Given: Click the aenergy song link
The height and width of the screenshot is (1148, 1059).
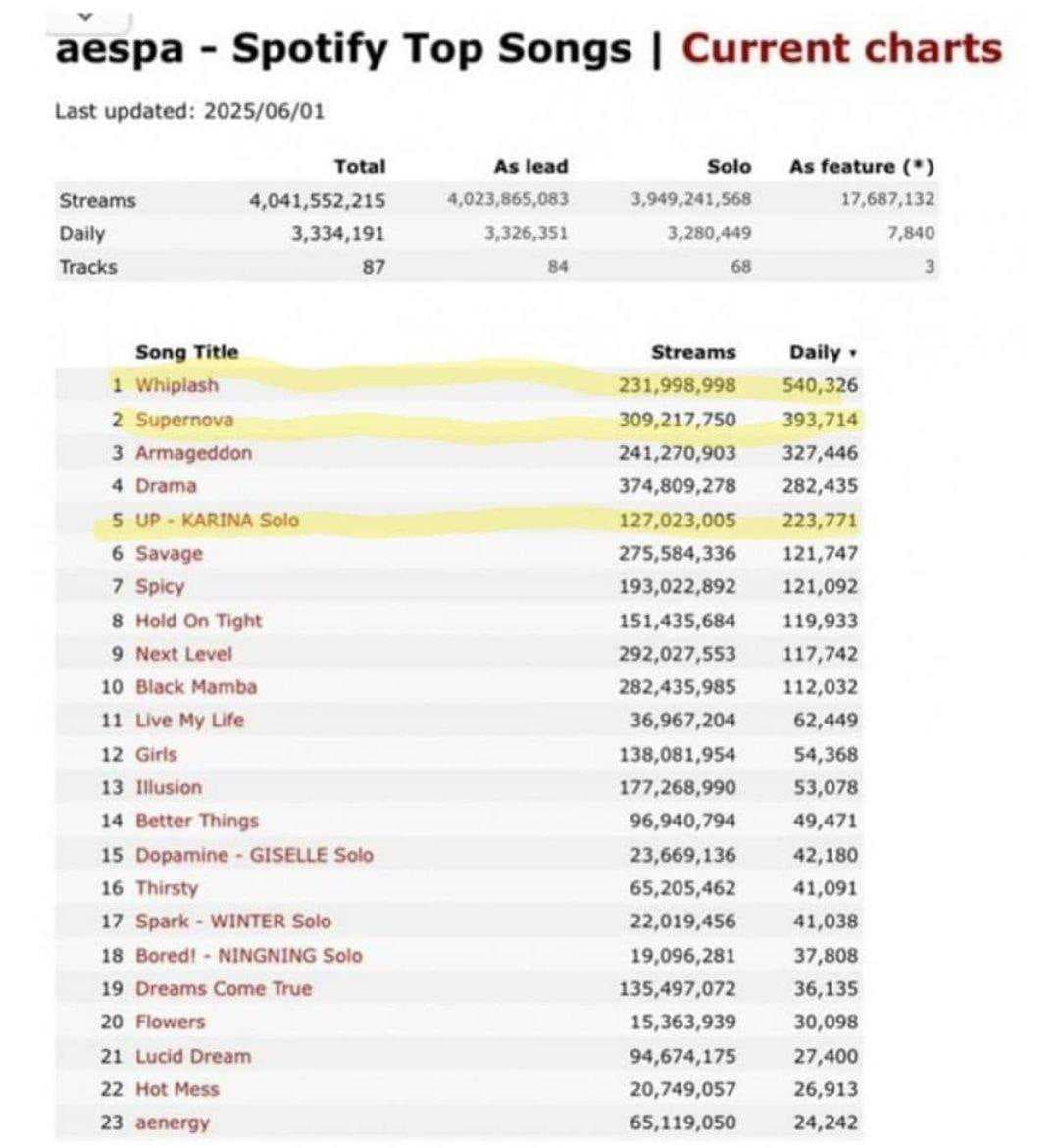Looking at the screenshot, I should (x=172, y=1123).
